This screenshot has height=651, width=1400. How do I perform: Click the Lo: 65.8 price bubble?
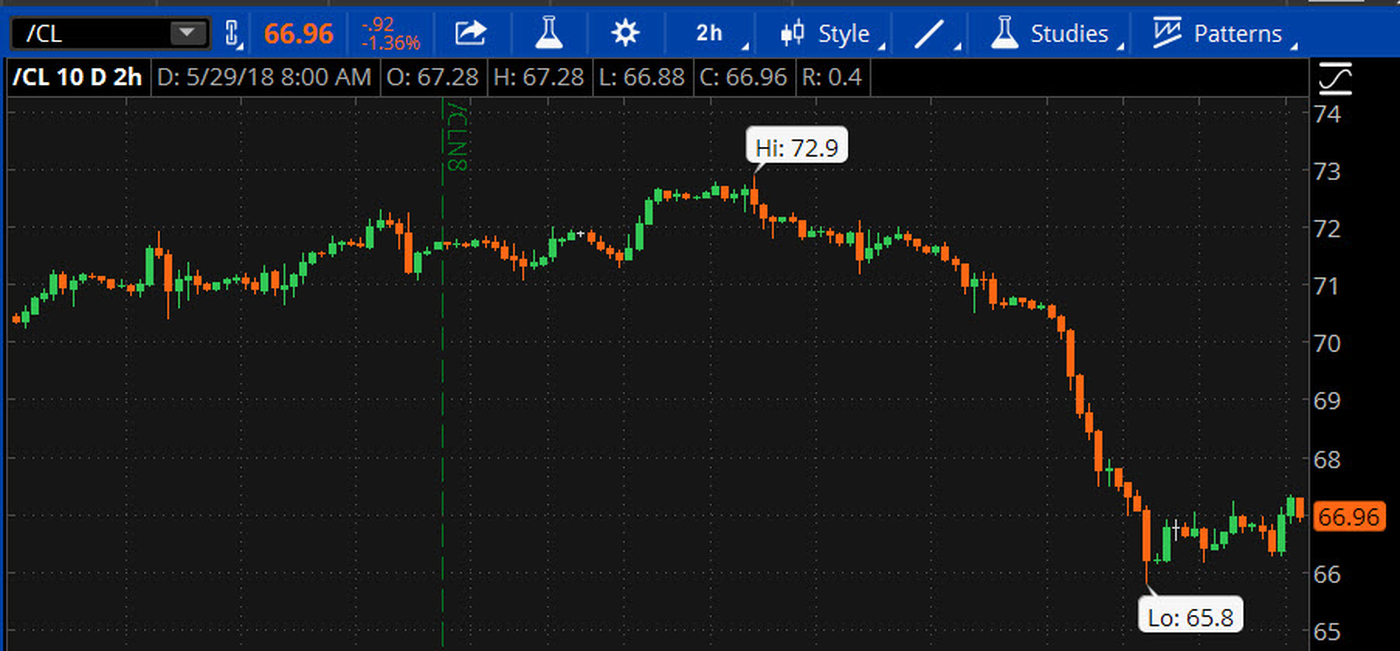click(x=1190, y=616)
